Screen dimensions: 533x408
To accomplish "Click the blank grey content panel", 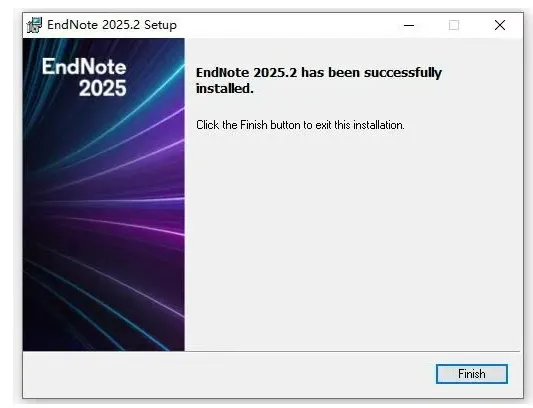I will pos(352,238).
